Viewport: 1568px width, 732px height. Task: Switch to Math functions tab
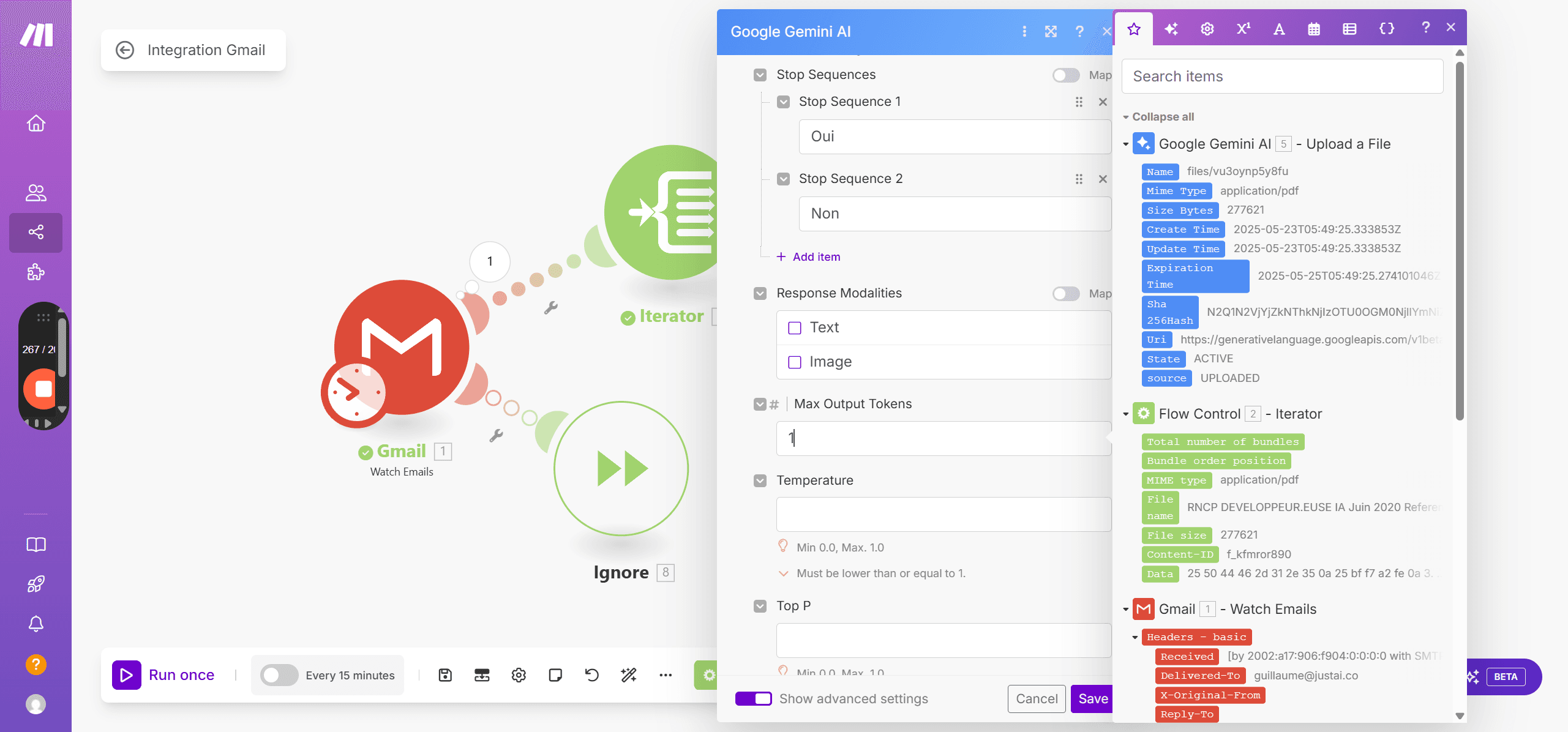[1243, 29]
